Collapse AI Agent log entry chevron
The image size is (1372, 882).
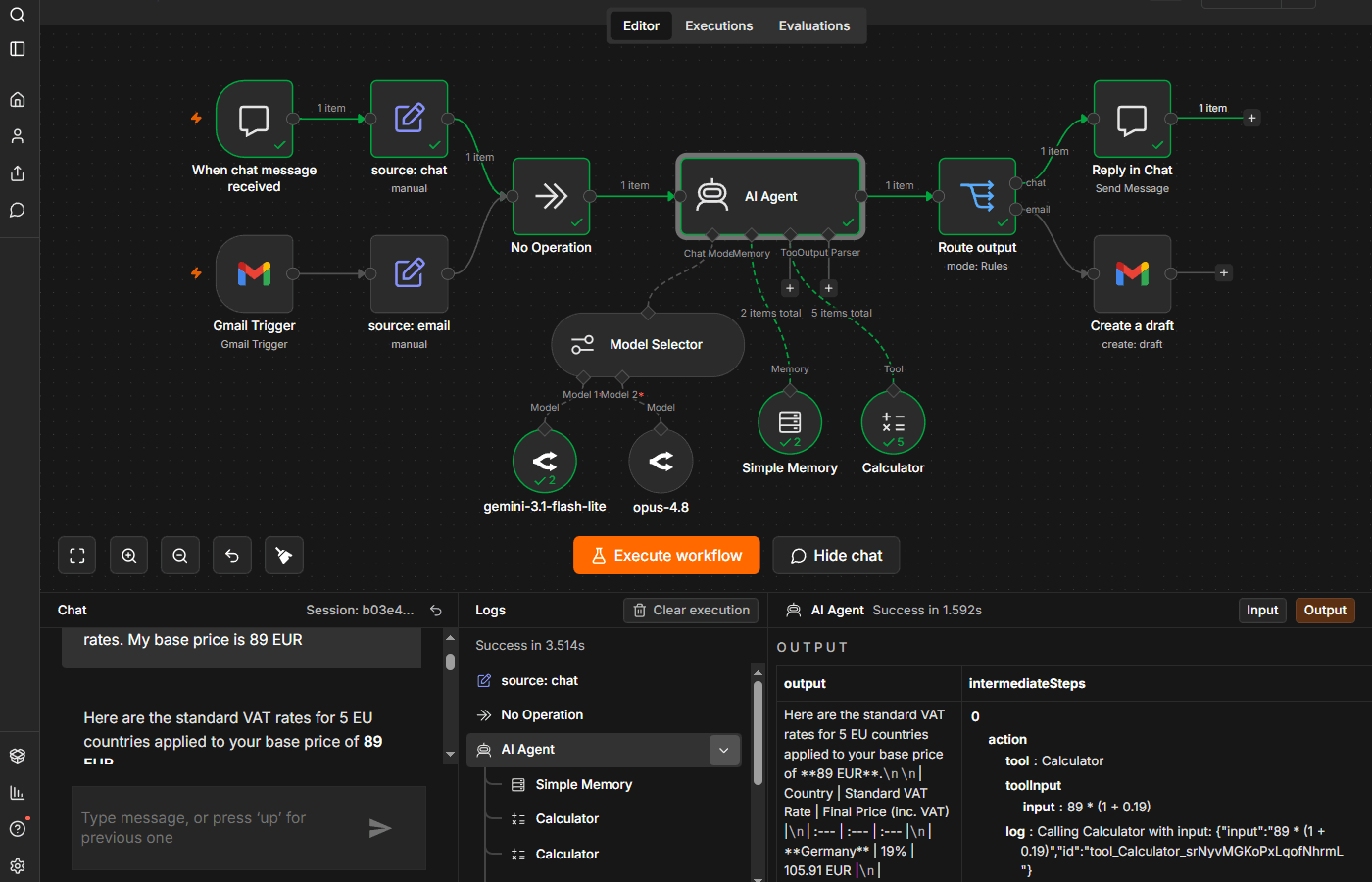coord(724,750)
